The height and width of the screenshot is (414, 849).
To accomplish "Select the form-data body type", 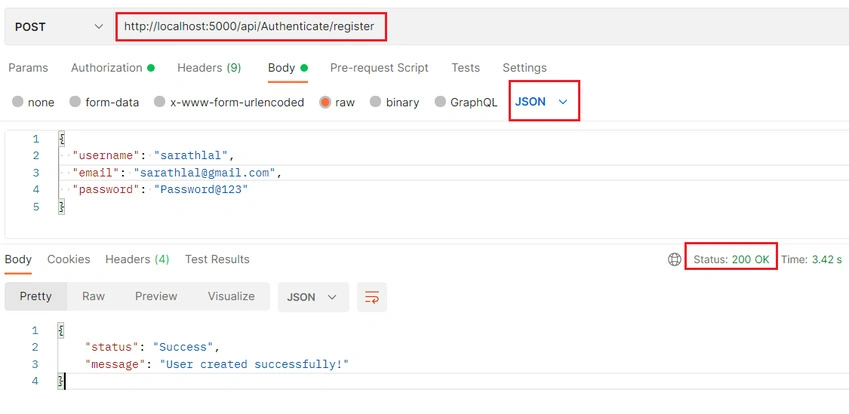I will [x=105, y=102].
